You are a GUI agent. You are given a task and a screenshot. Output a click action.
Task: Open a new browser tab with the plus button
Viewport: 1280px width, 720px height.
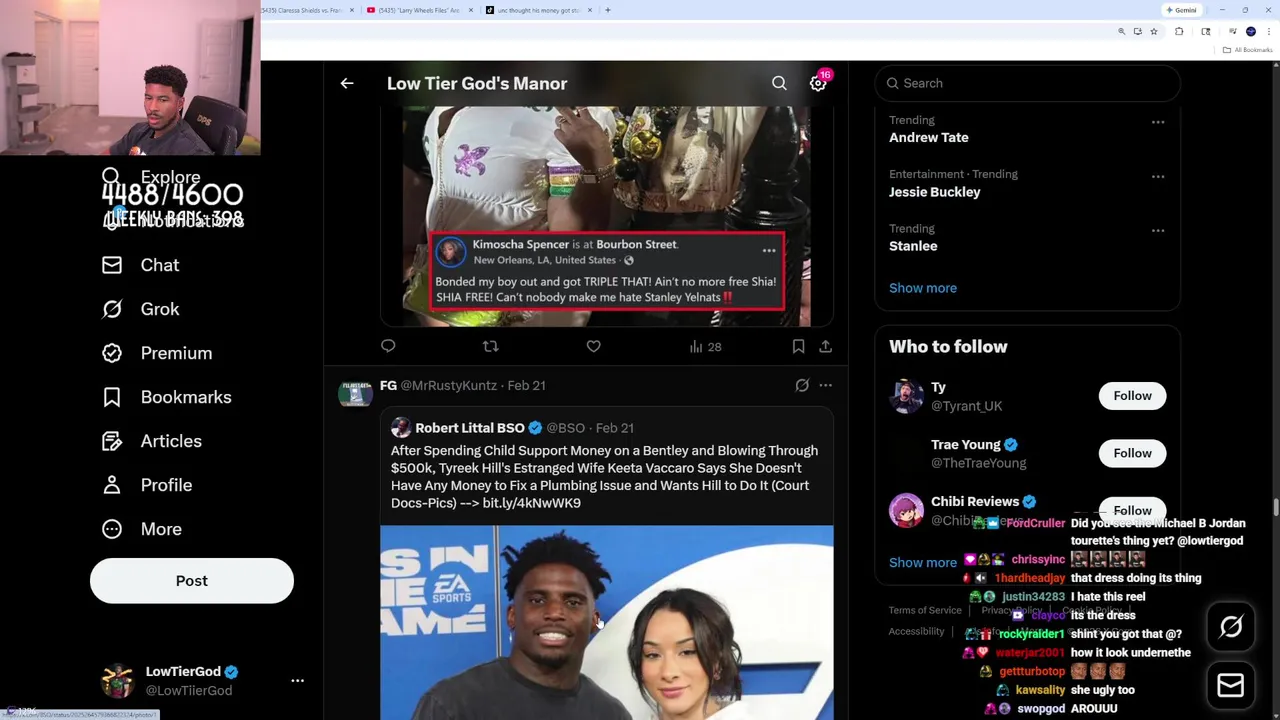point(607,10)
